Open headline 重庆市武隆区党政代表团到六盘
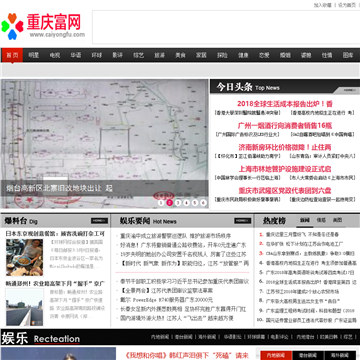Screen dimensions: 360x360 pyautogui.click(x=285, y=191)
